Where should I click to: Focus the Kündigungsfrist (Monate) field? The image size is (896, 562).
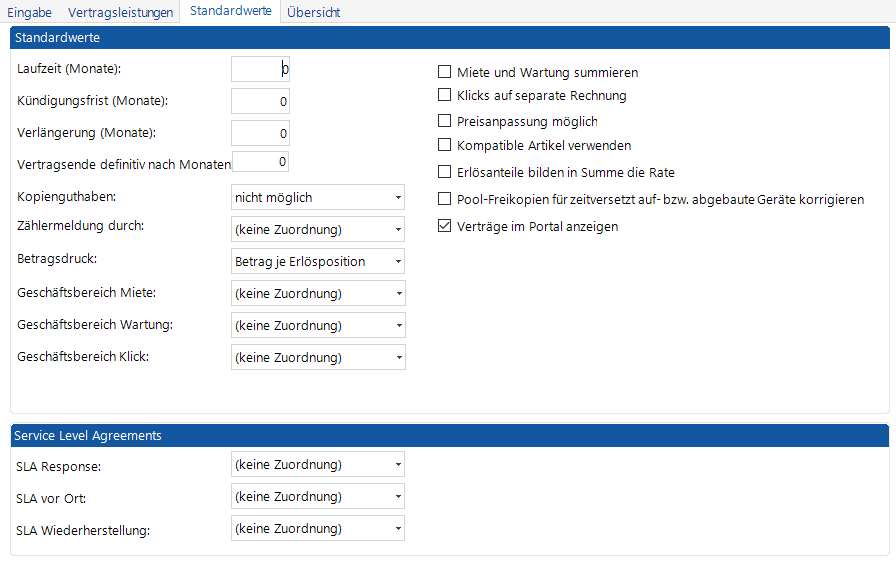[x=260, y=101]
